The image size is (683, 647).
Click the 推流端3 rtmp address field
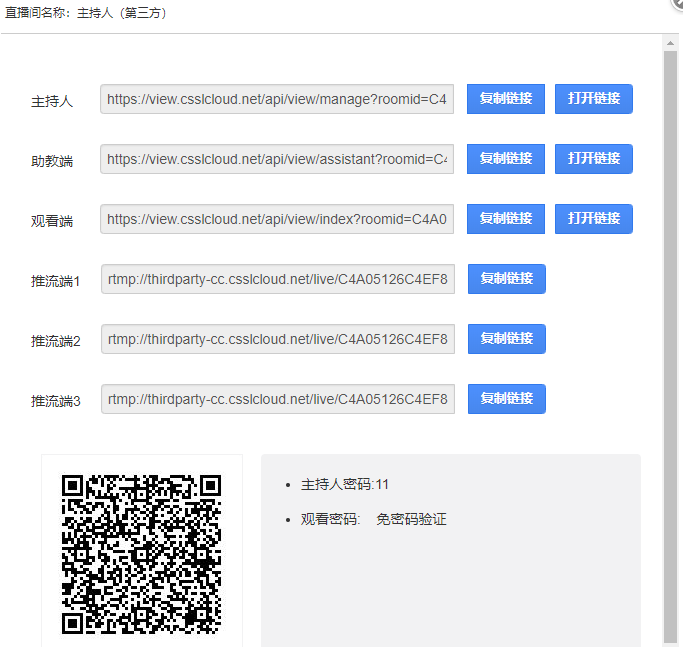pyautogui.click(x=278, y=399)
